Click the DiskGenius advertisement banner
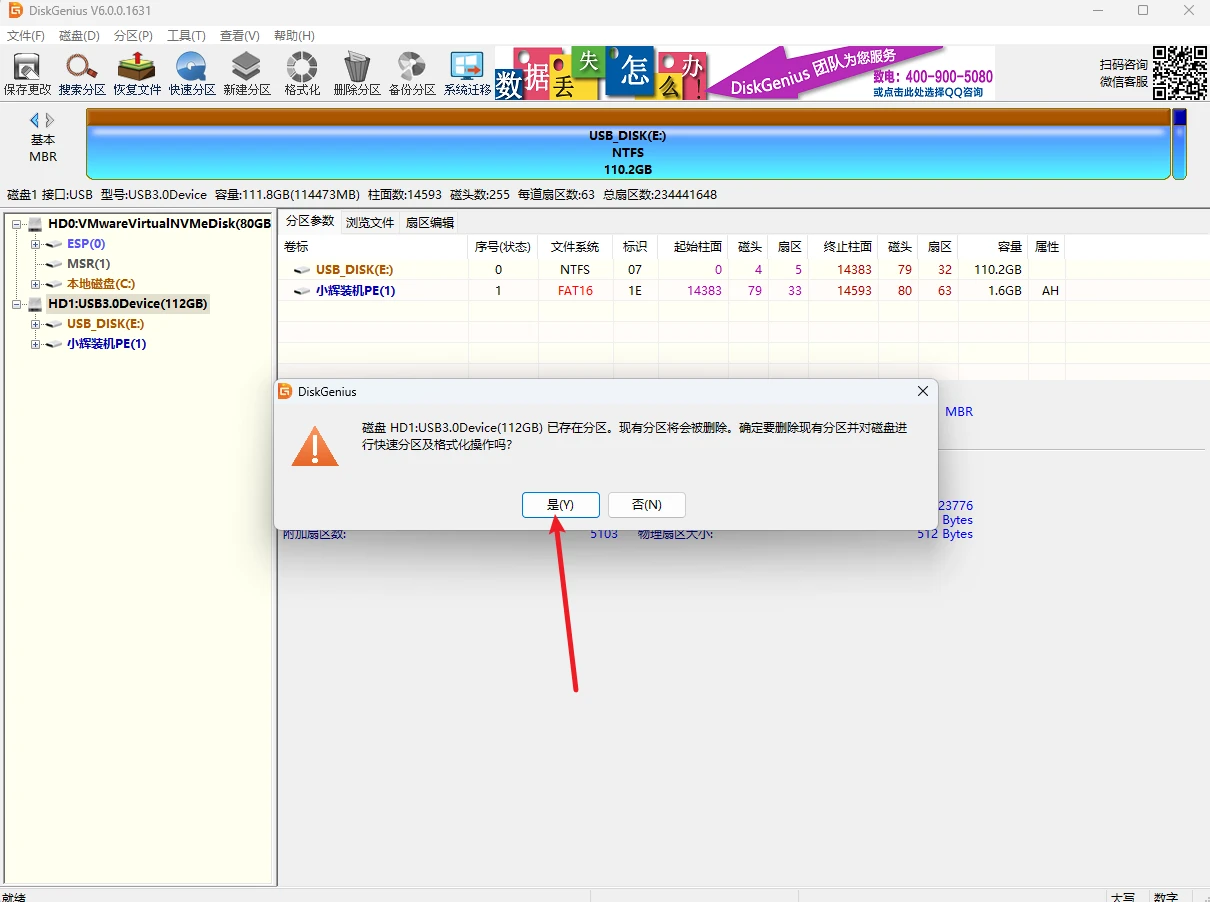 (x=745, y=73)
